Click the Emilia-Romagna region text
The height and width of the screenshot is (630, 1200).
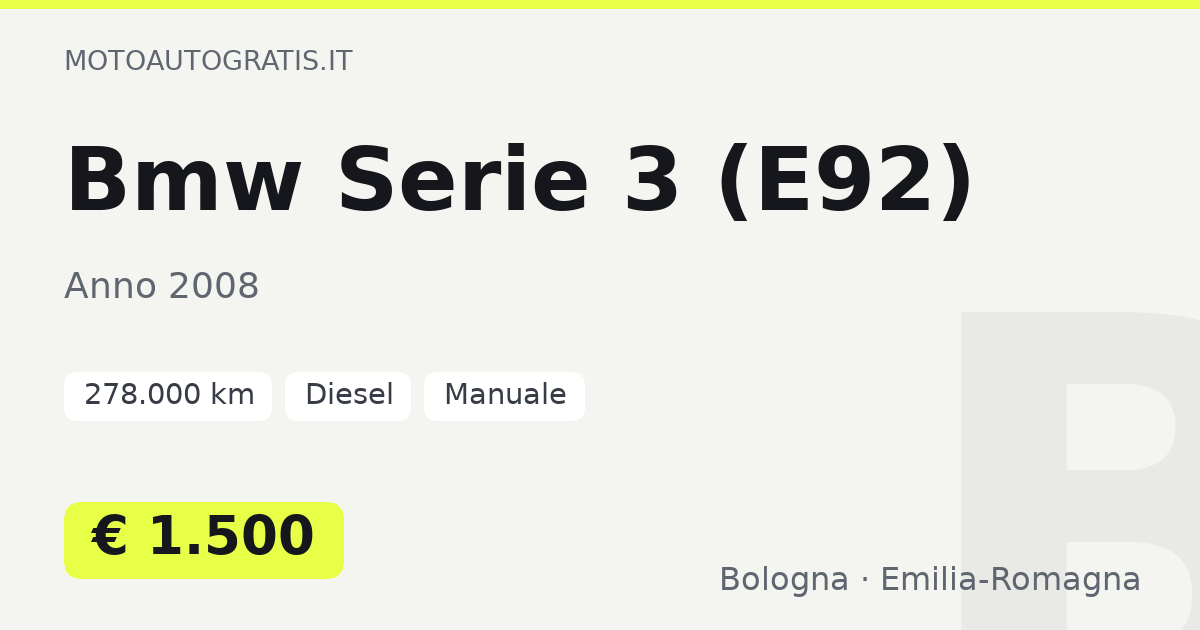coord(1010,580)
